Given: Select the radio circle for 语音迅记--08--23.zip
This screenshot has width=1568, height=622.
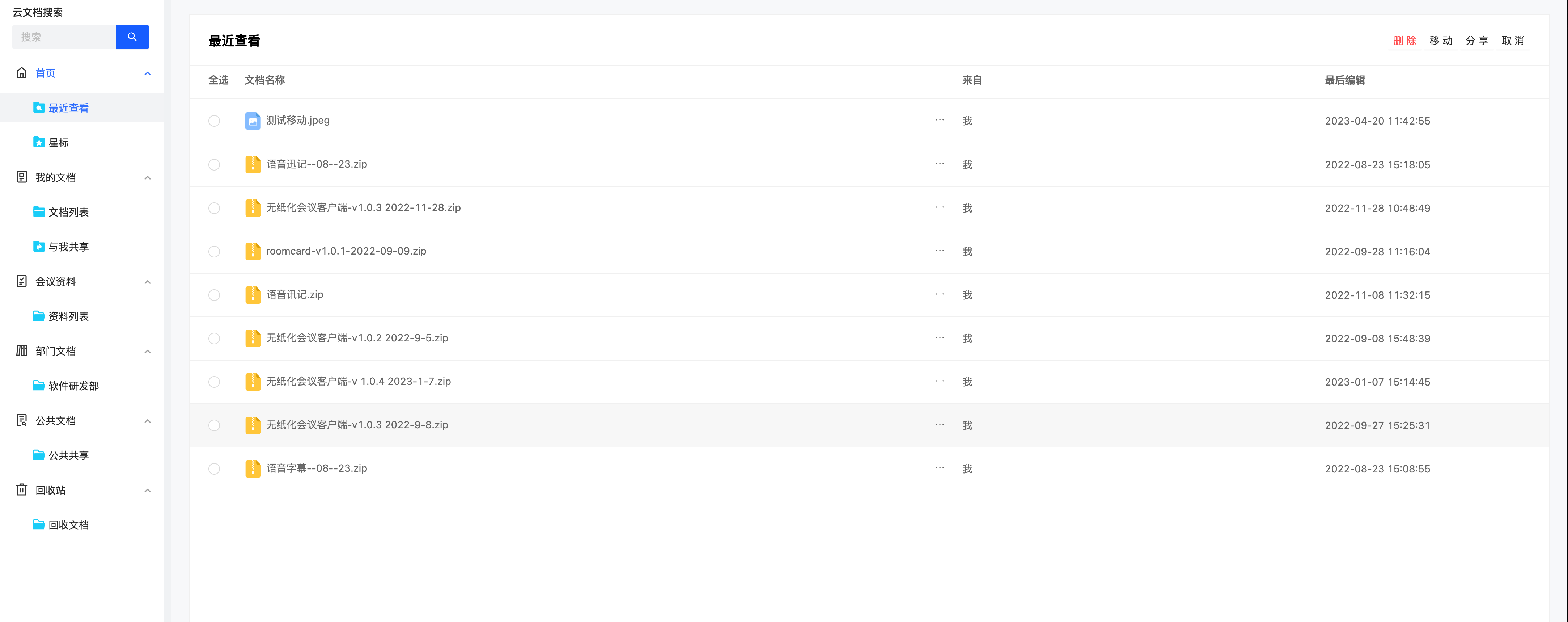Looking at the screenshot, I should [214, 164].
